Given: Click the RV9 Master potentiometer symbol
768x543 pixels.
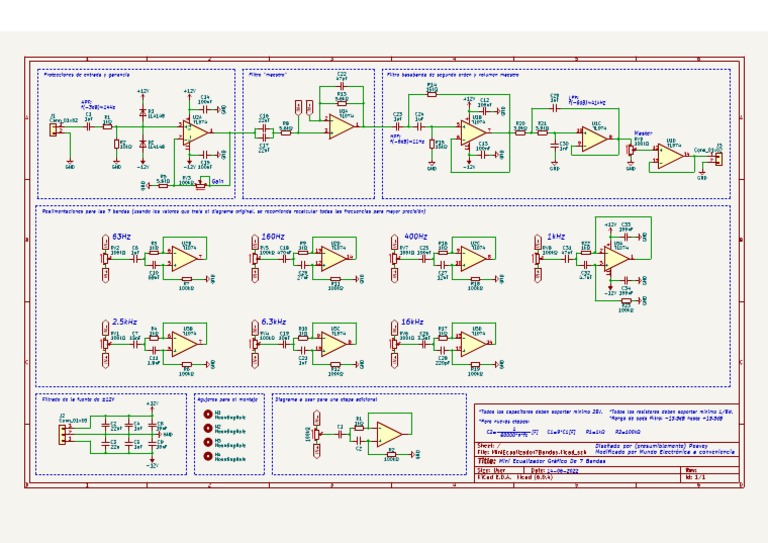Looking at the screenshot, I should click(630, 150).
